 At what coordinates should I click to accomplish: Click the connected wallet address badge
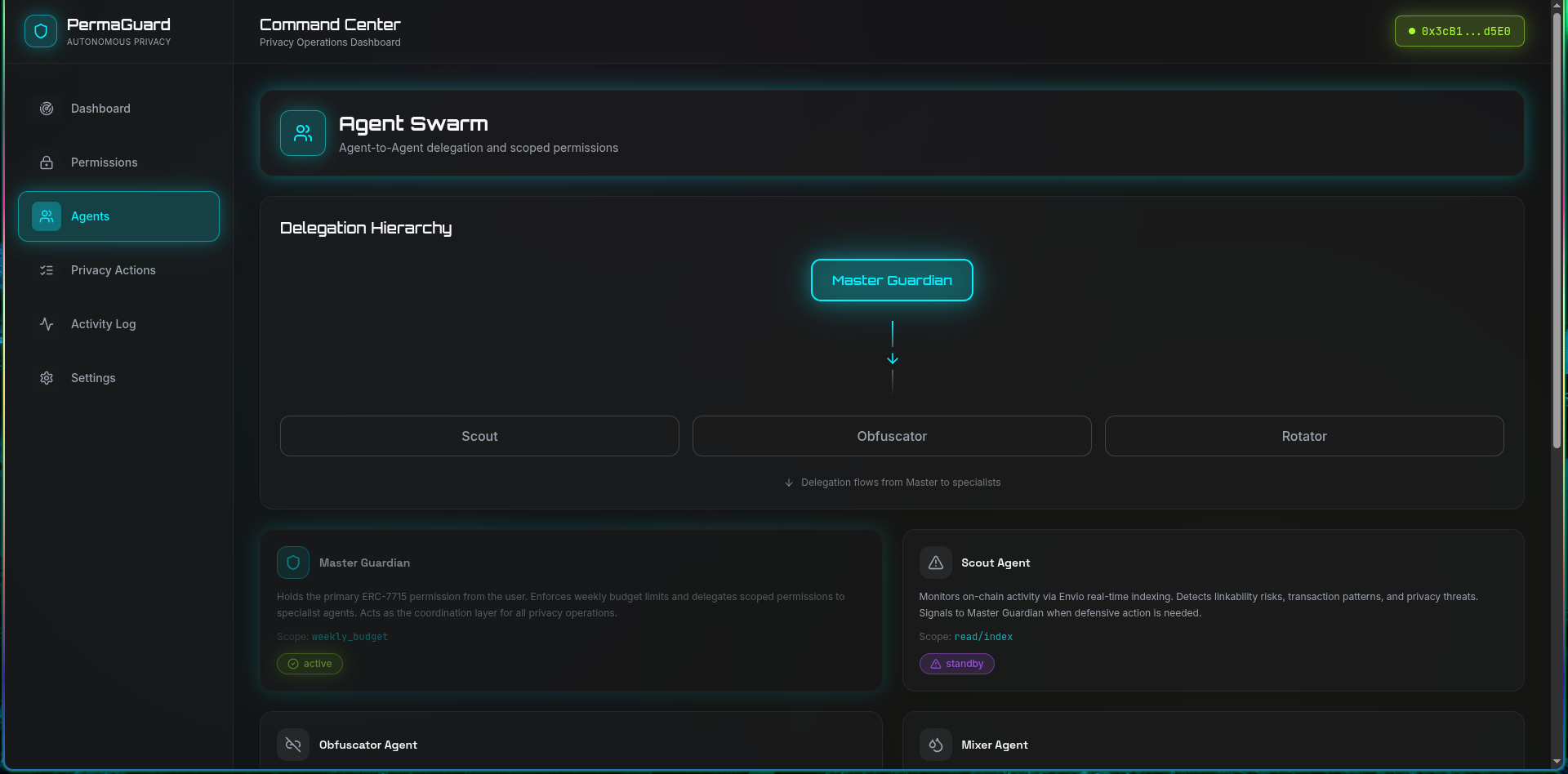pos(1459,31)
